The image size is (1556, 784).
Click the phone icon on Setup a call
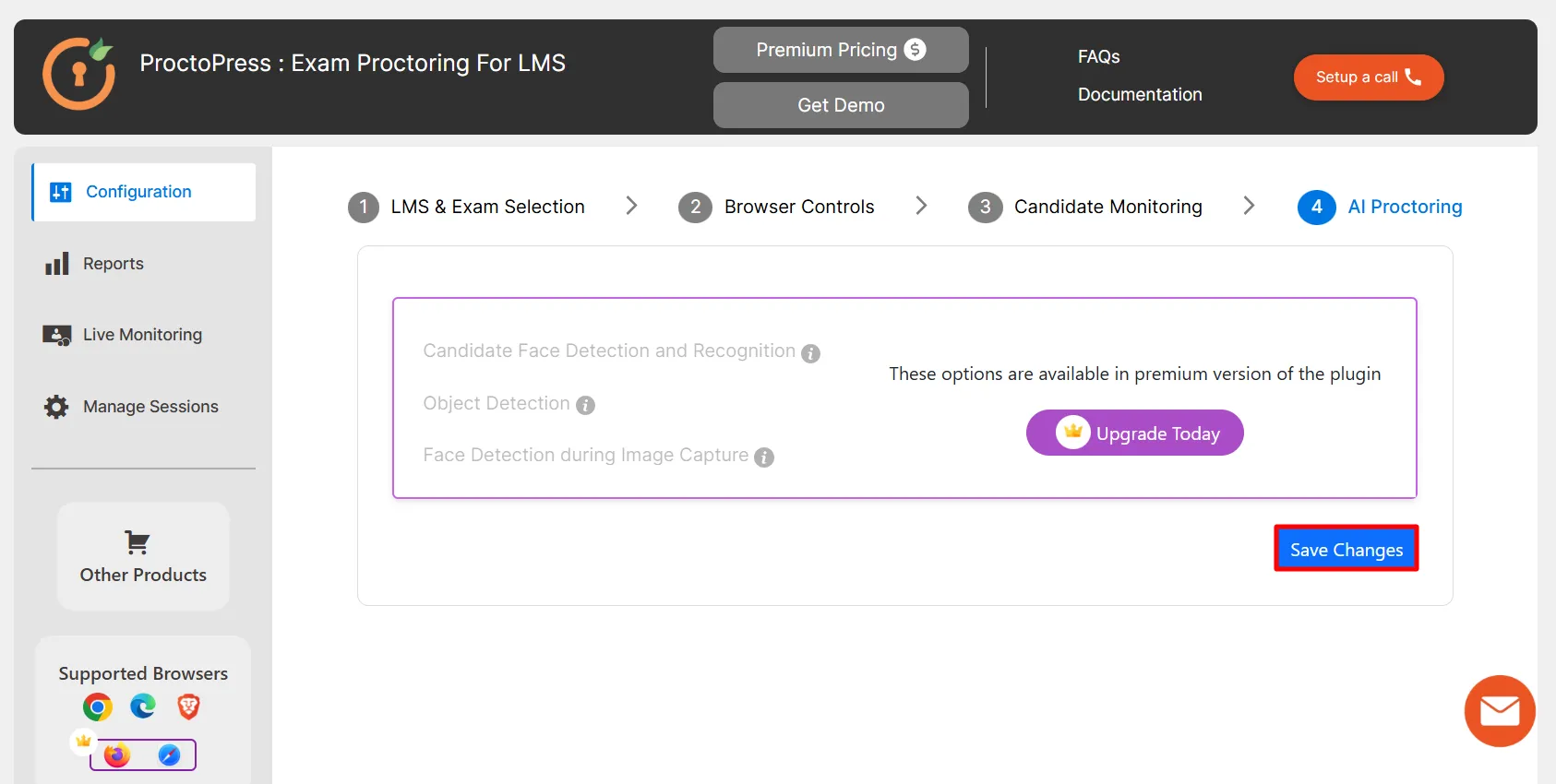(1413, 77)
